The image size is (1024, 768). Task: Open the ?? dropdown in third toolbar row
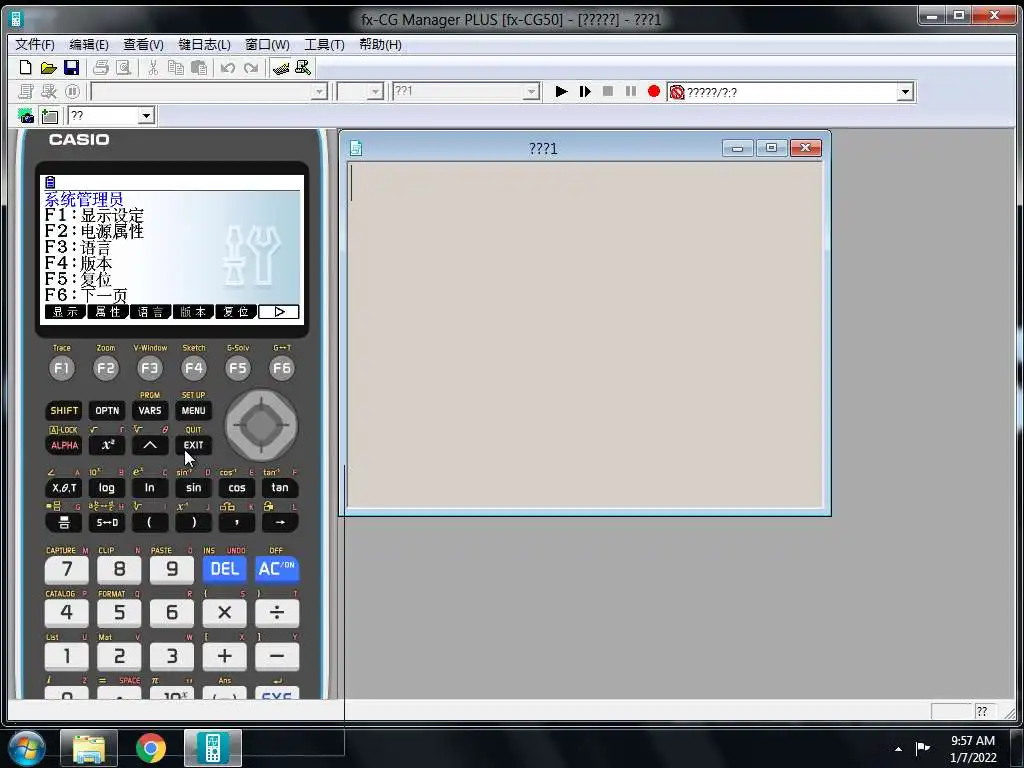(x=146, y=116)
